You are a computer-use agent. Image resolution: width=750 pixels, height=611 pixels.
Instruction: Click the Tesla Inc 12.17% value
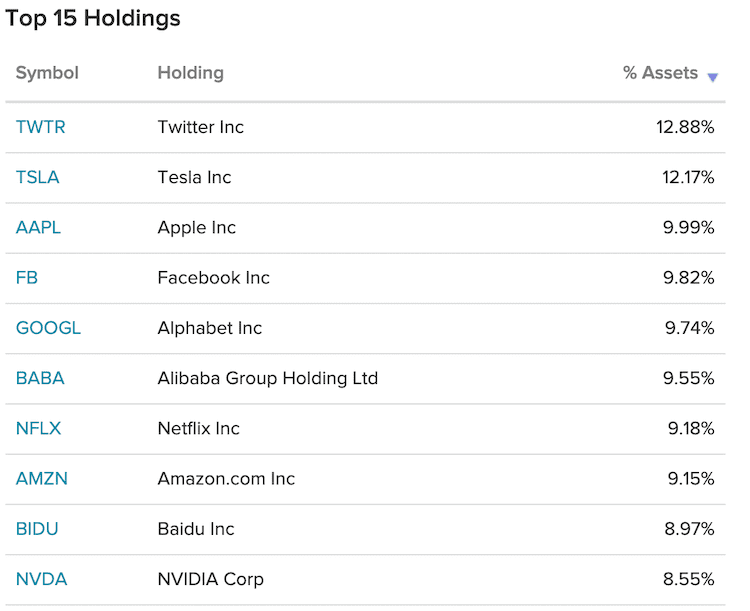click(686, 177)
